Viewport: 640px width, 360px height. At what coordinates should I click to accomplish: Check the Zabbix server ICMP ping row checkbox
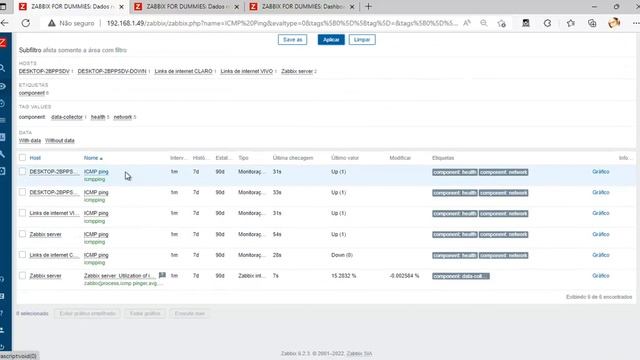coord(22,234)
